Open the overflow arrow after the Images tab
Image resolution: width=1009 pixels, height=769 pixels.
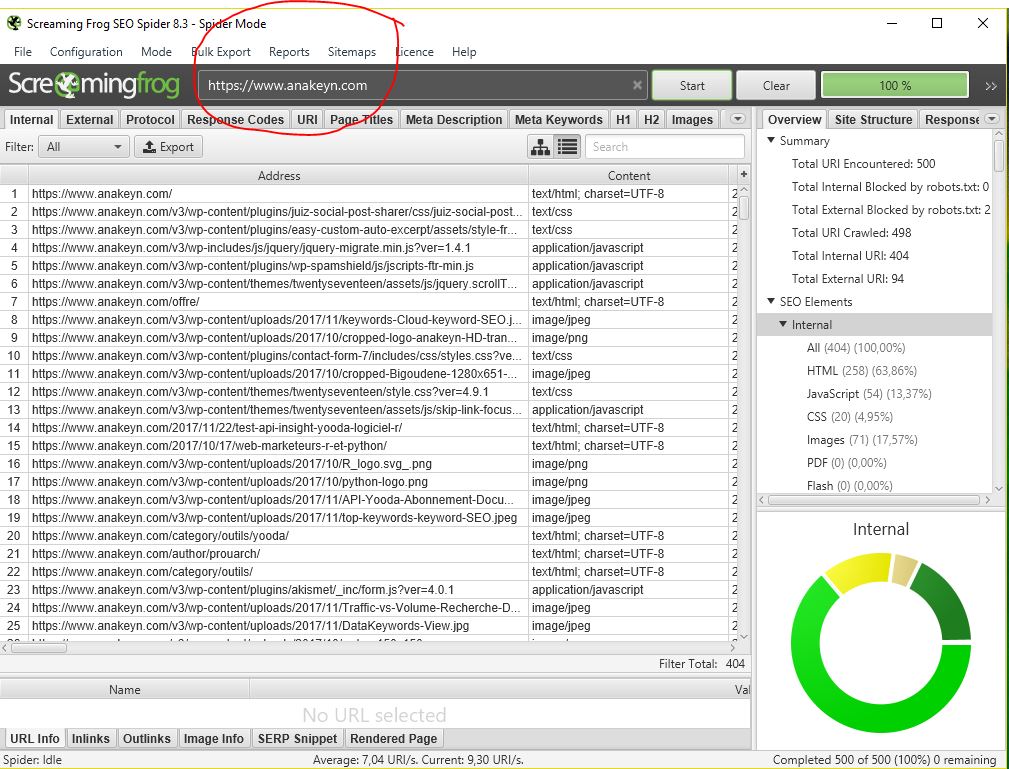(x=737, y=119)
